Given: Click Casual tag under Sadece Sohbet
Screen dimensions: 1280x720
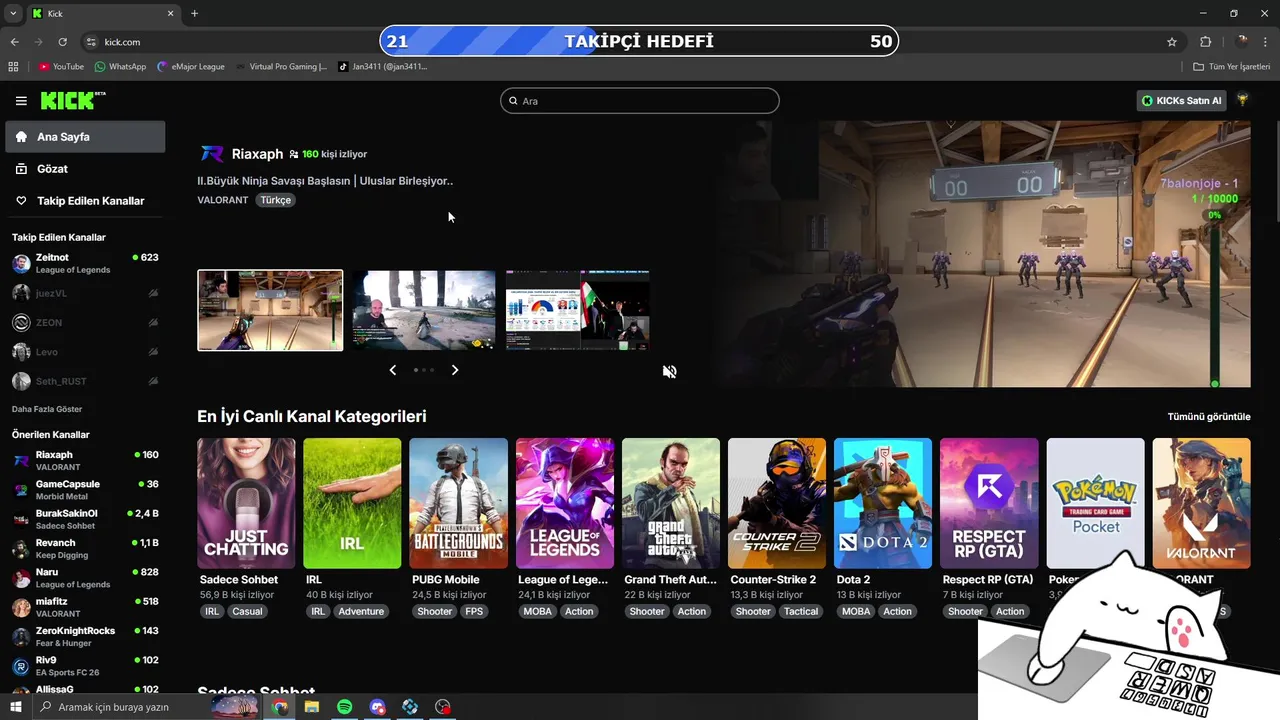Looking at the screenshot, I should point(247,612).
